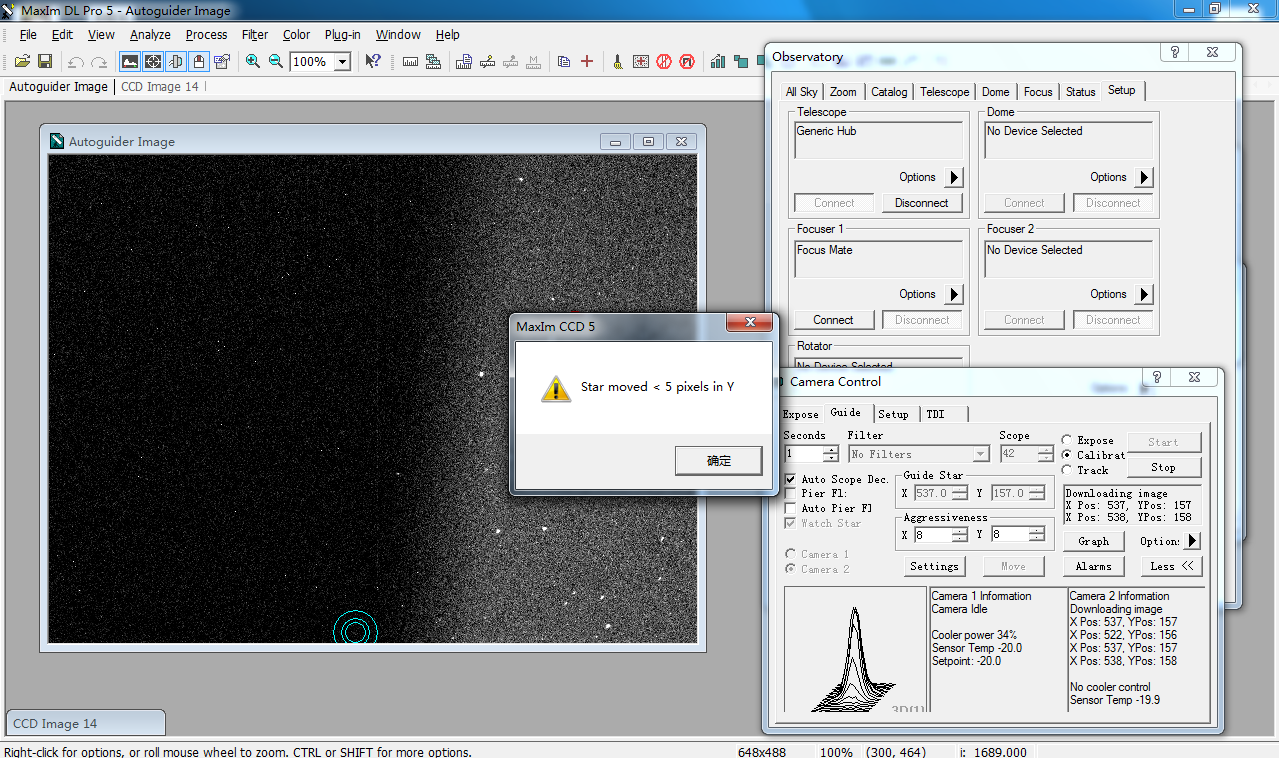Click the red plus toolbar icon
Viewport: 1279px width, 758px height.
pyautogui.click(x=587, y=62)
